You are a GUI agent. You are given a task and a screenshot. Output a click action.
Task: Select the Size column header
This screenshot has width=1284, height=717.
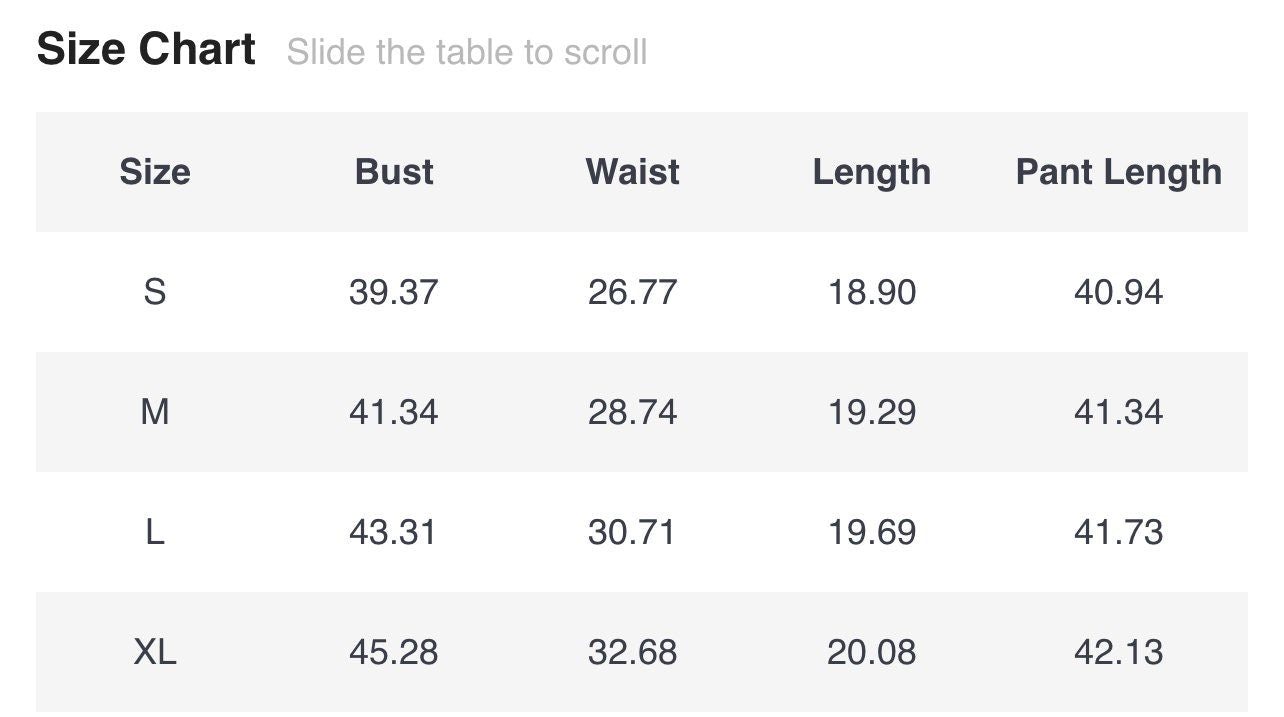click(x=155, y=172)
